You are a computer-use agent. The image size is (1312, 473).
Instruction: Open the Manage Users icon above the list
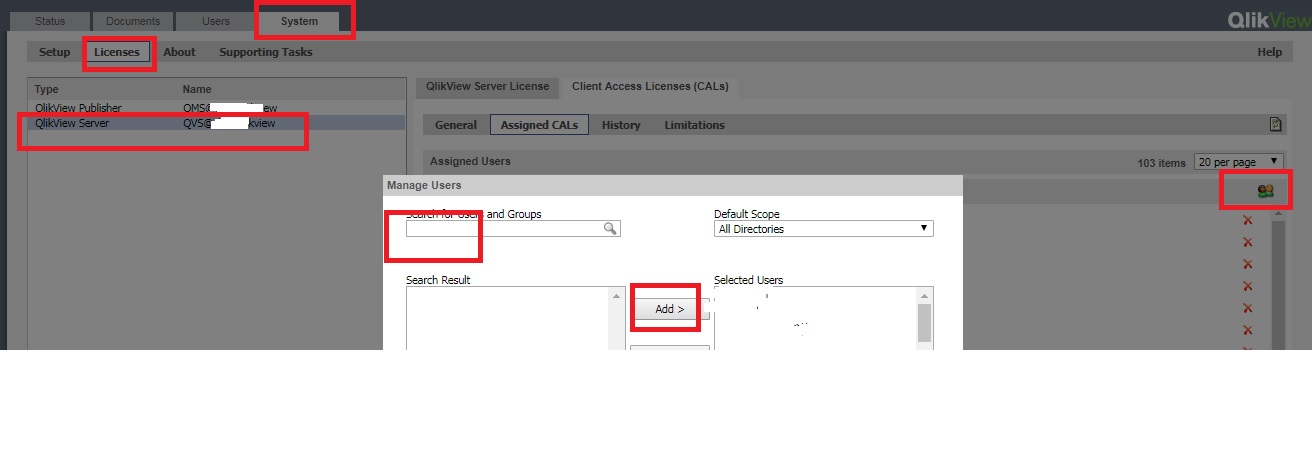(x=1265, y=190)
